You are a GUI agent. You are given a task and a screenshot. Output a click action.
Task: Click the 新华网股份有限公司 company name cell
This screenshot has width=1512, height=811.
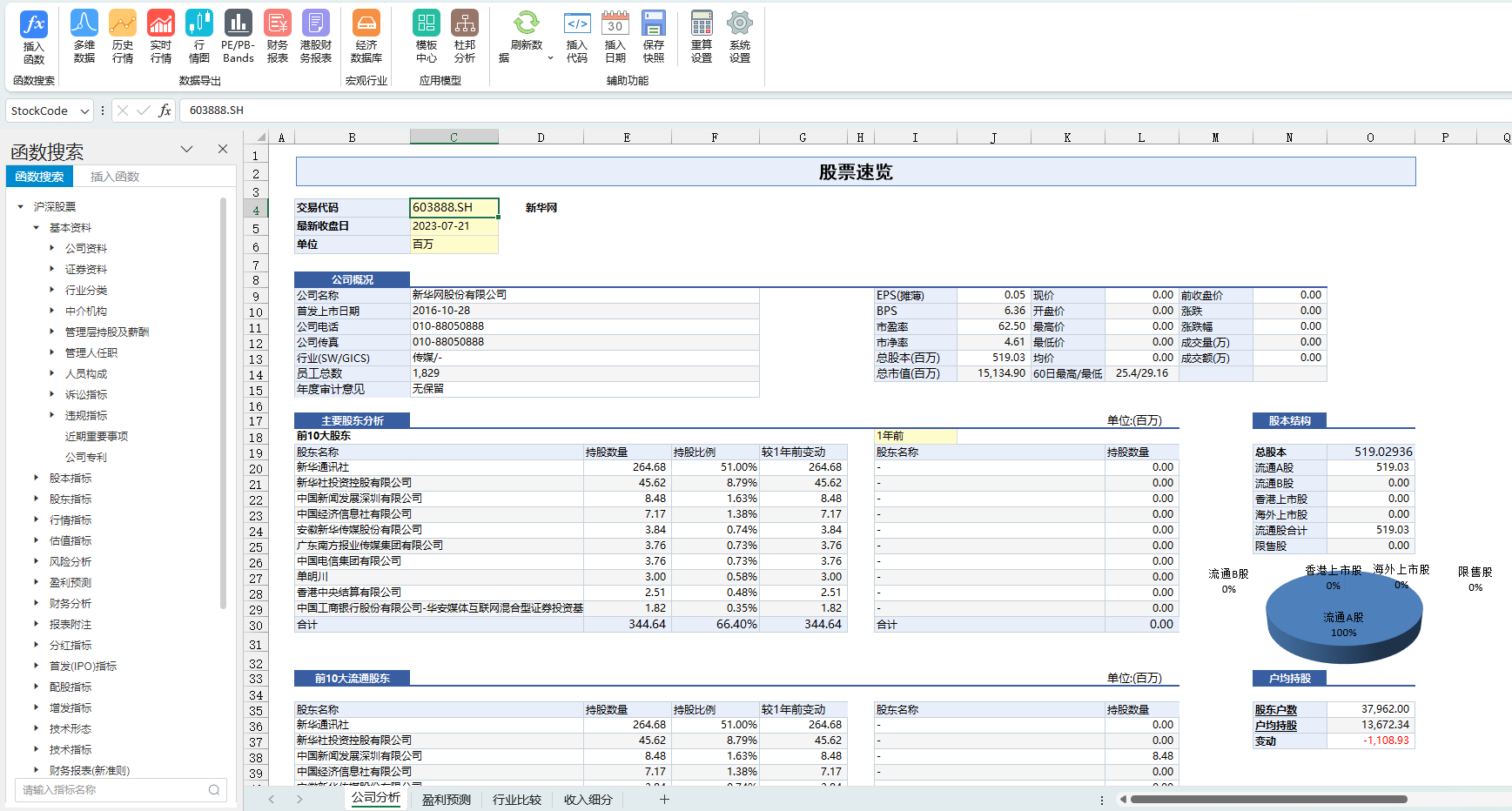pos(585,295)
